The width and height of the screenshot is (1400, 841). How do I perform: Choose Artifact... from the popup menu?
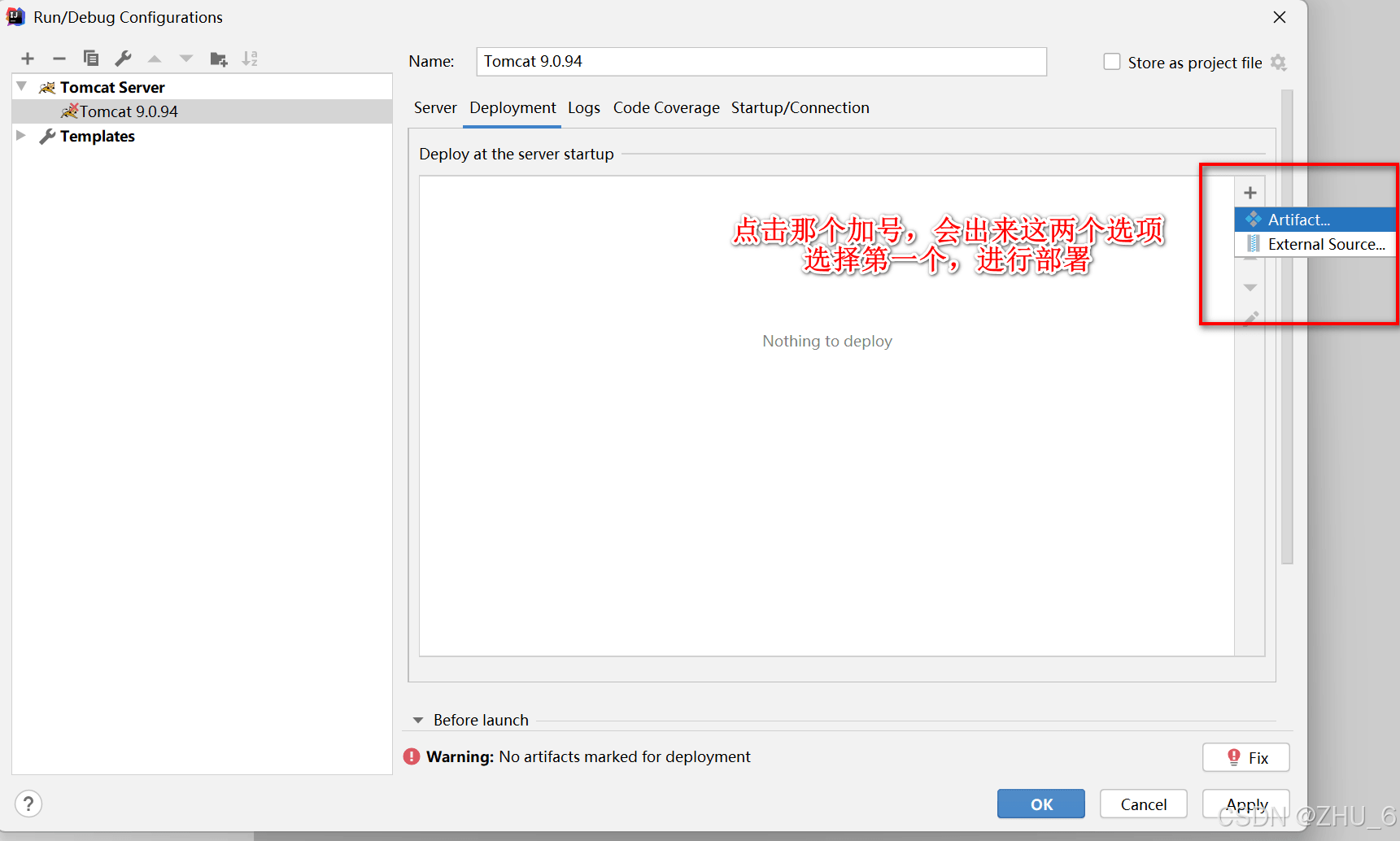[1315, 220]
